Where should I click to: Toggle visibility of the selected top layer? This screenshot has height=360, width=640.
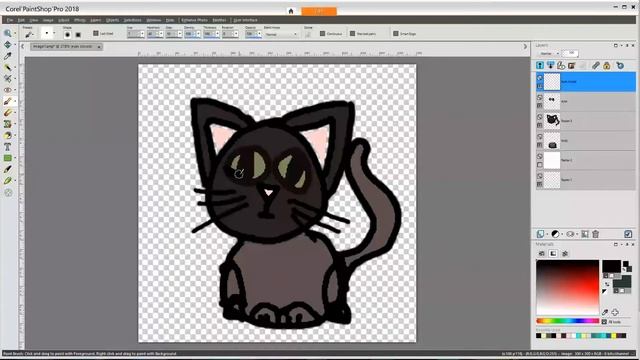[x=540, y=78]
